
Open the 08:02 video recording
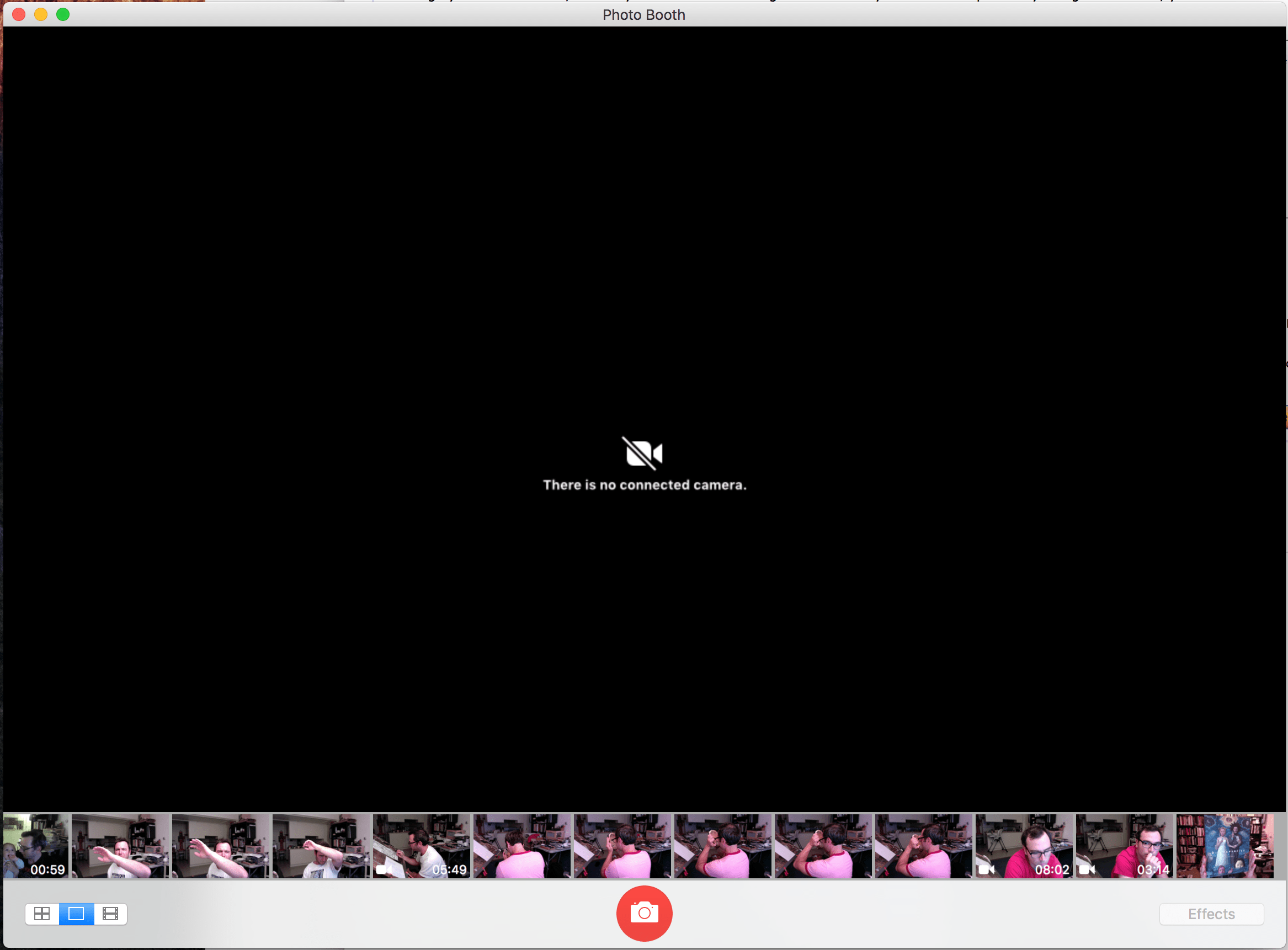coord(1024,845)
